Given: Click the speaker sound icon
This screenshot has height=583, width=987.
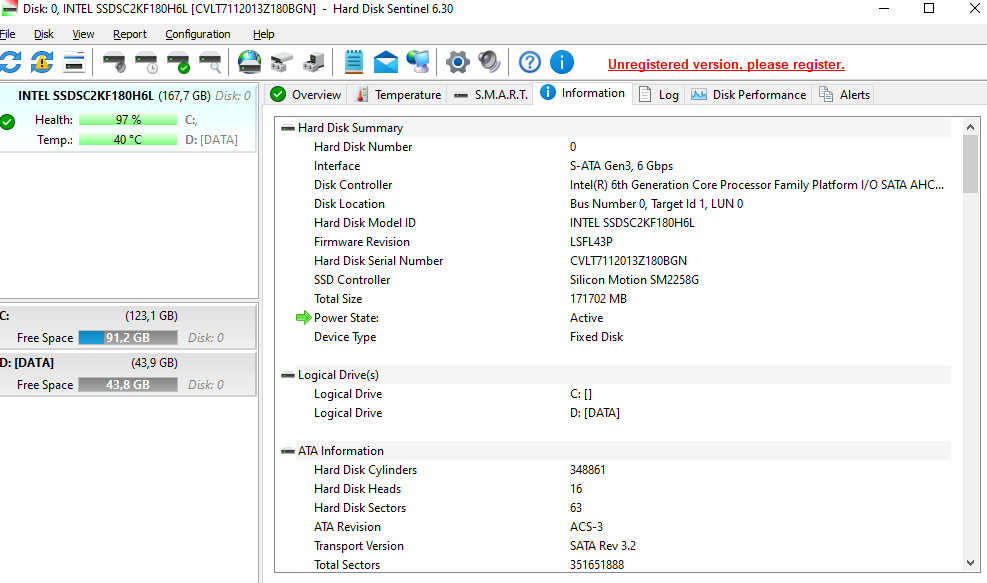Looking at the screenshot, I should tap(489, 62).
